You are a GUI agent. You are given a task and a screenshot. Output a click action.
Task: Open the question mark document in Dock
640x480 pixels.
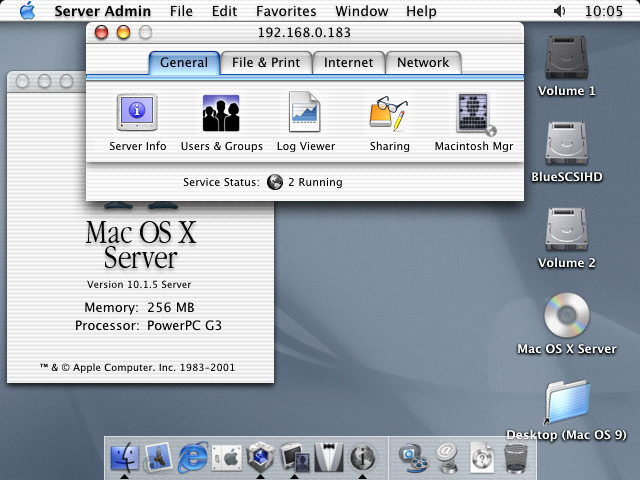(x=482, y=457)
